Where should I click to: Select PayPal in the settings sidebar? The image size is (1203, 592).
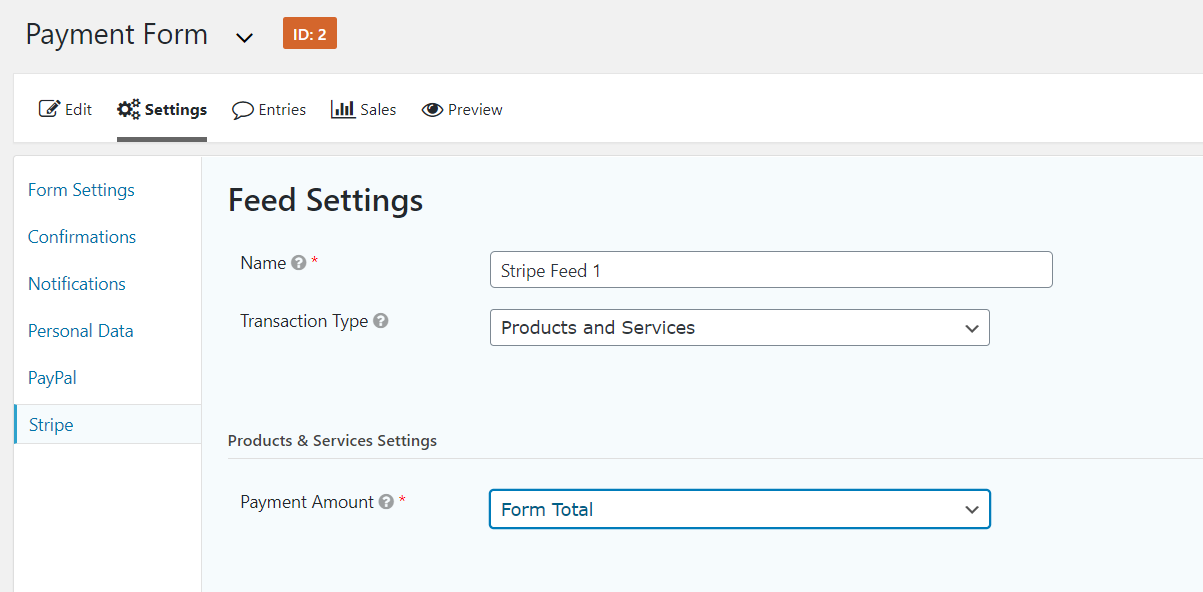click(x=52, y=378)
